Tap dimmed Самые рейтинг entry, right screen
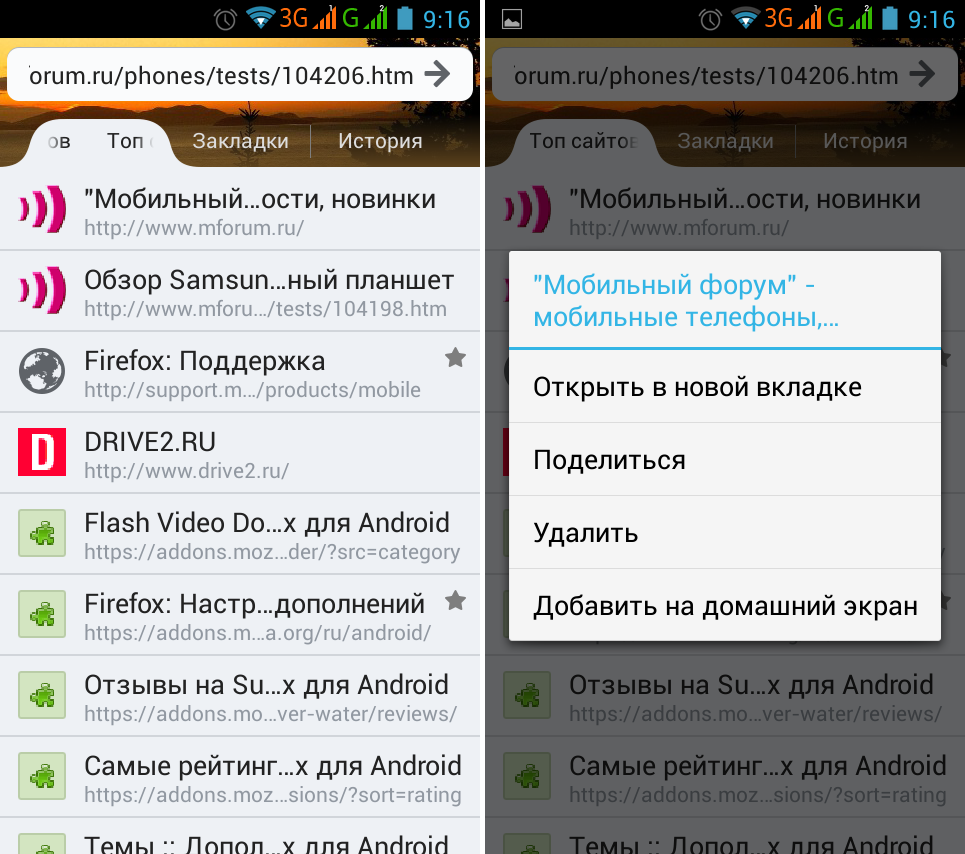The image size is (965, 854). pos(725,776)
